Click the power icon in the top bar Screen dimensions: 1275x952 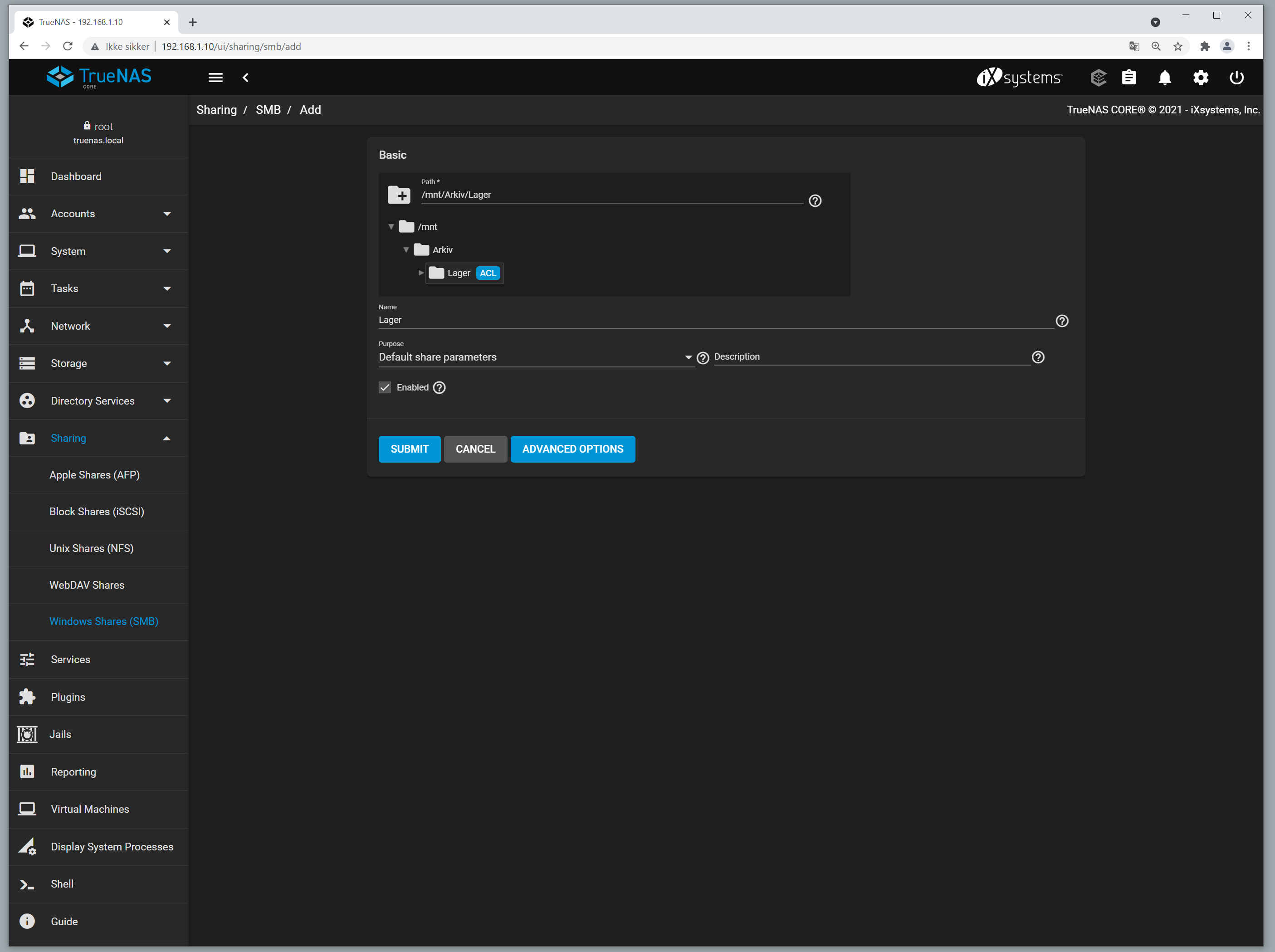pyautogui.click(x=1236, y=77)
